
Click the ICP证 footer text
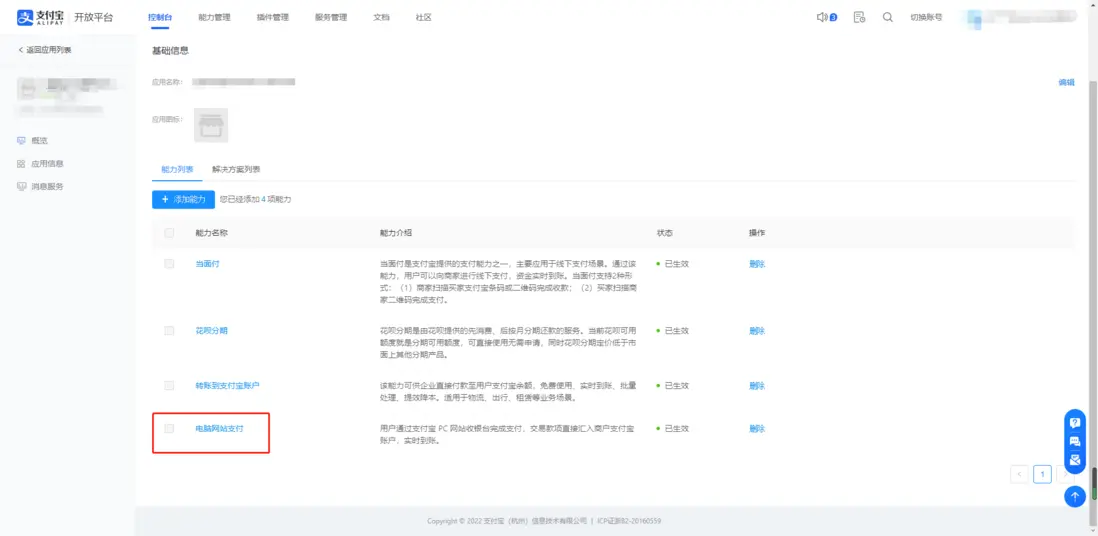630,521
